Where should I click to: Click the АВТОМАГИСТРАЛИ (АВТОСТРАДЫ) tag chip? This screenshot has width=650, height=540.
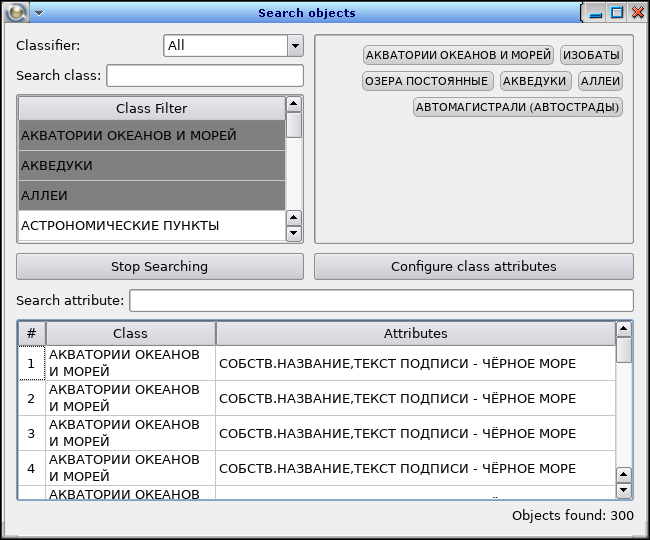click(518, 107)
